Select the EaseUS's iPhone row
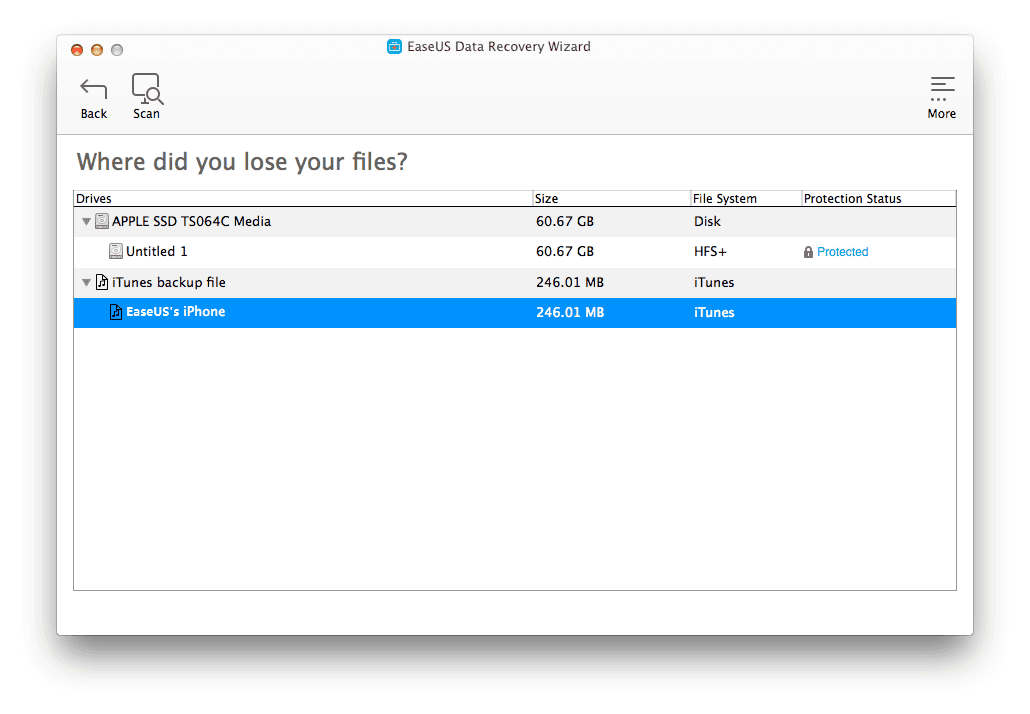The width and height of the screenshot is (1030, 714). pos(515,313)
